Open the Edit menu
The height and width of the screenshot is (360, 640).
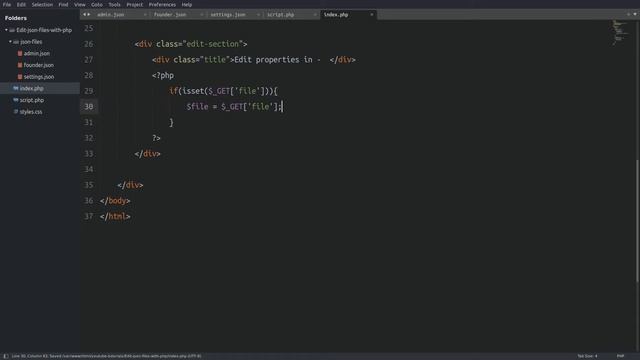point(21,4)
